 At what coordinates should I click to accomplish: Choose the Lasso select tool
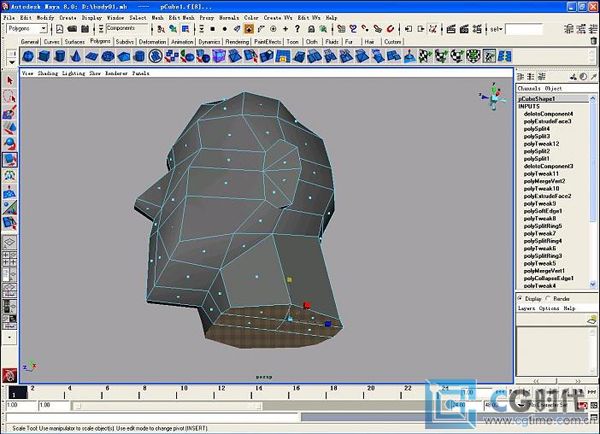[10, 96]
